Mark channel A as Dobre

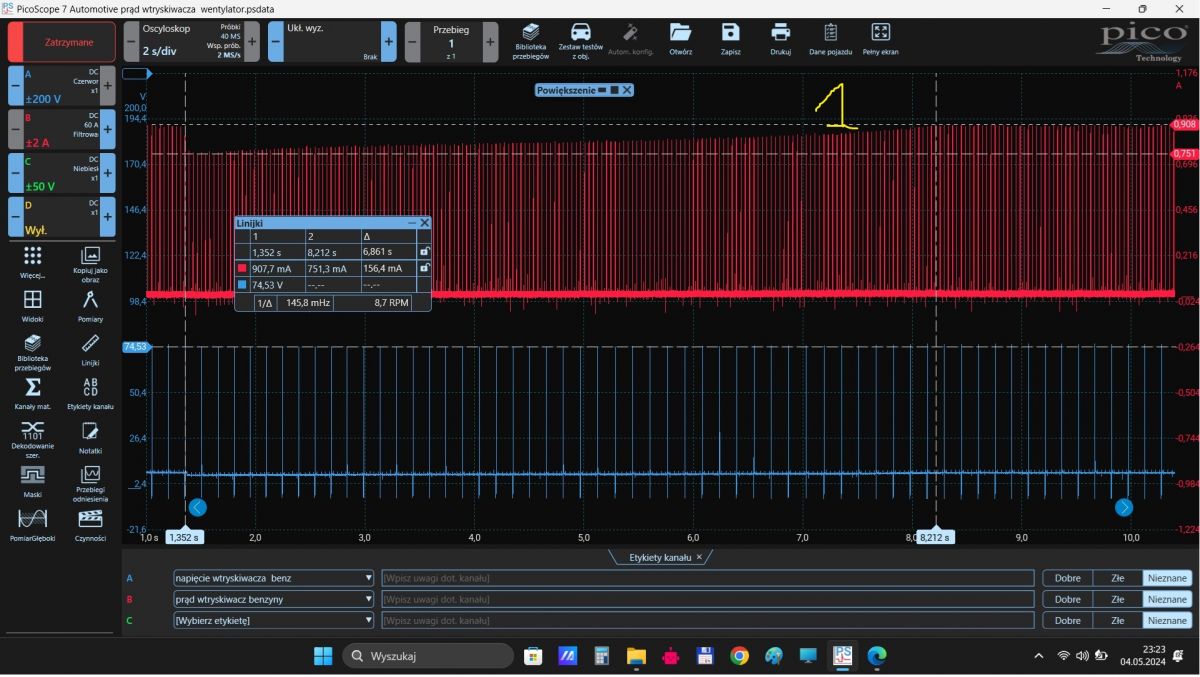click(1067, 578)
